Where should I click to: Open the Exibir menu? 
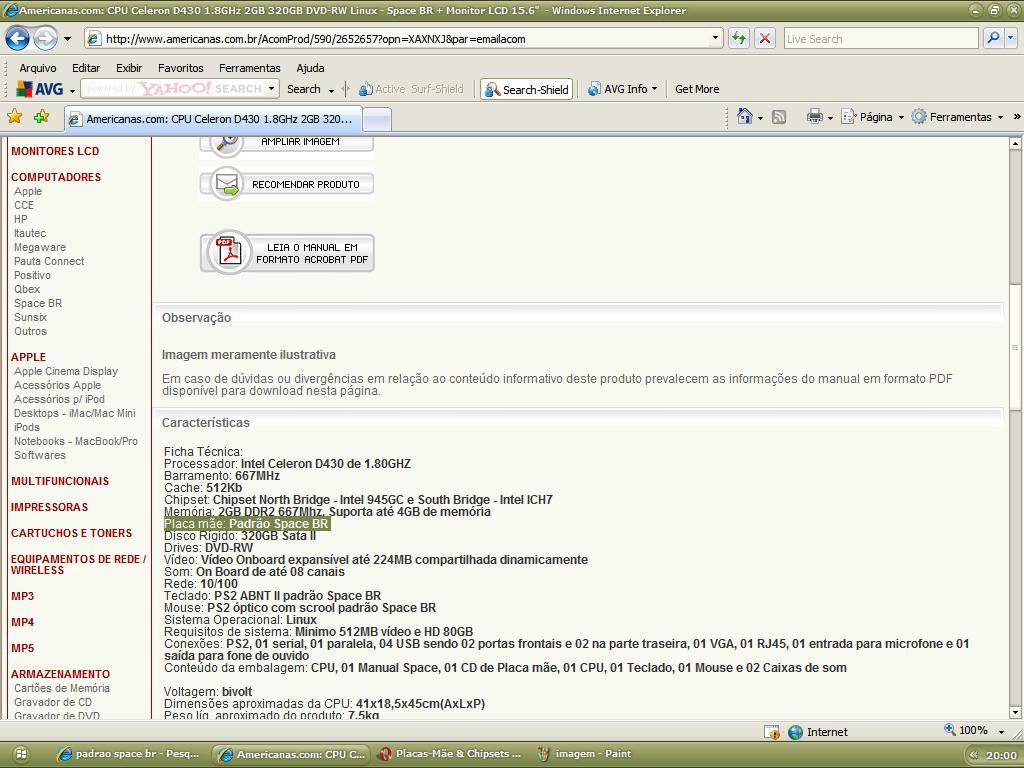(x=129, y=68)
